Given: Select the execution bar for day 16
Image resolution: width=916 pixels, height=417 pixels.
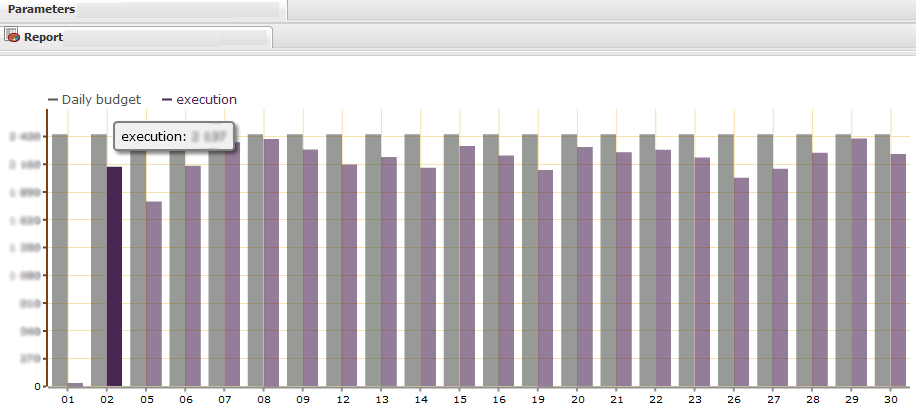Looking at the screenshot, I should (506, 270).
